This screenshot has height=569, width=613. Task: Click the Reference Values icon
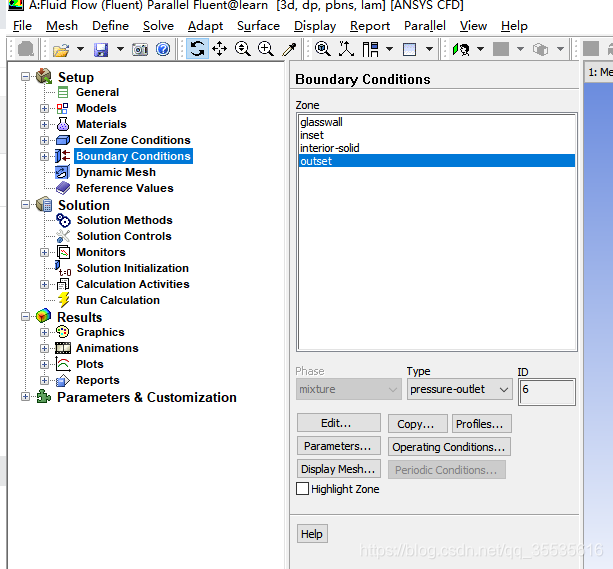click(63, 188)
